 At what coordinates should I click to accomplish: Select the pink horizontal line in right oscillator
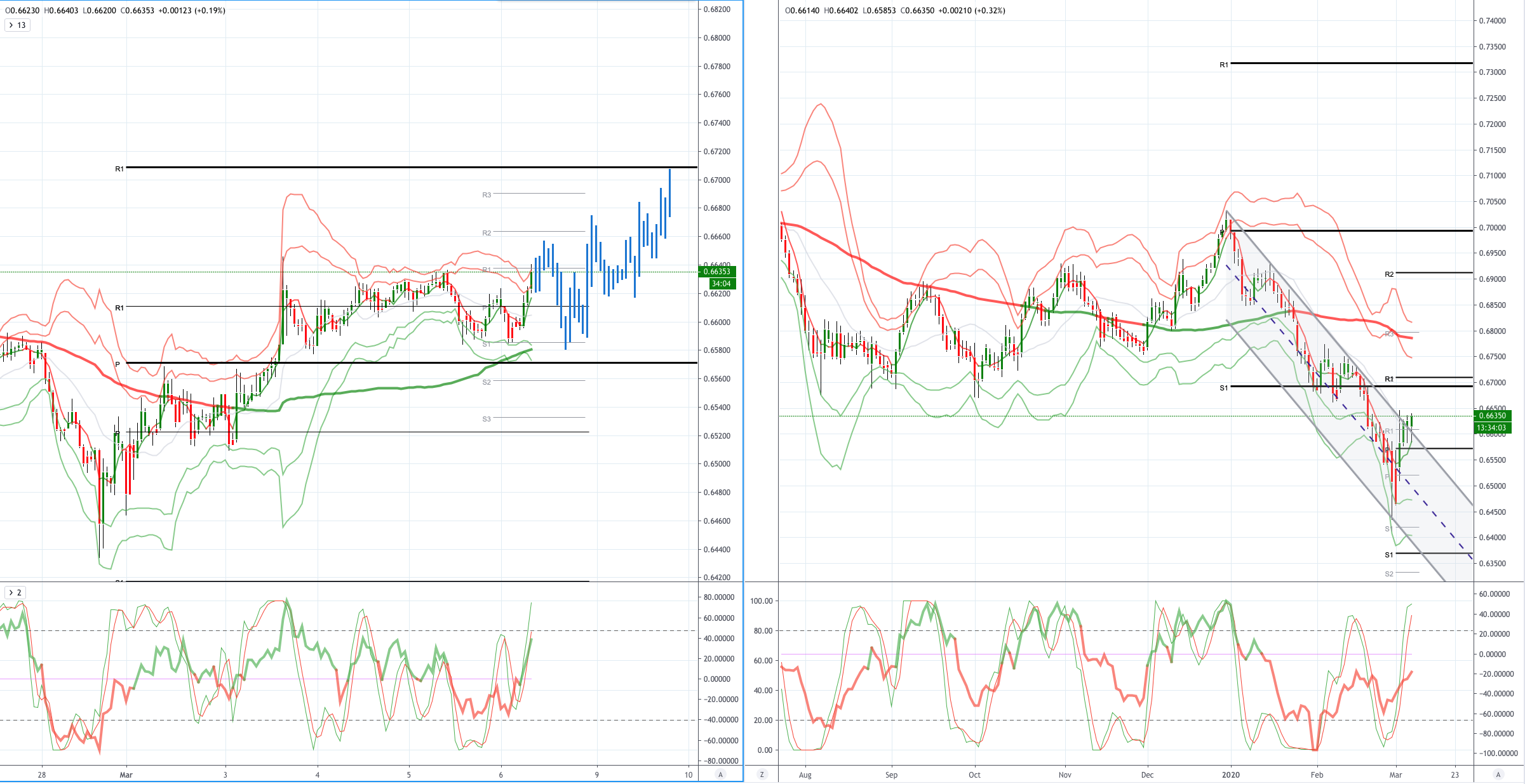(x=1096, y=654)
